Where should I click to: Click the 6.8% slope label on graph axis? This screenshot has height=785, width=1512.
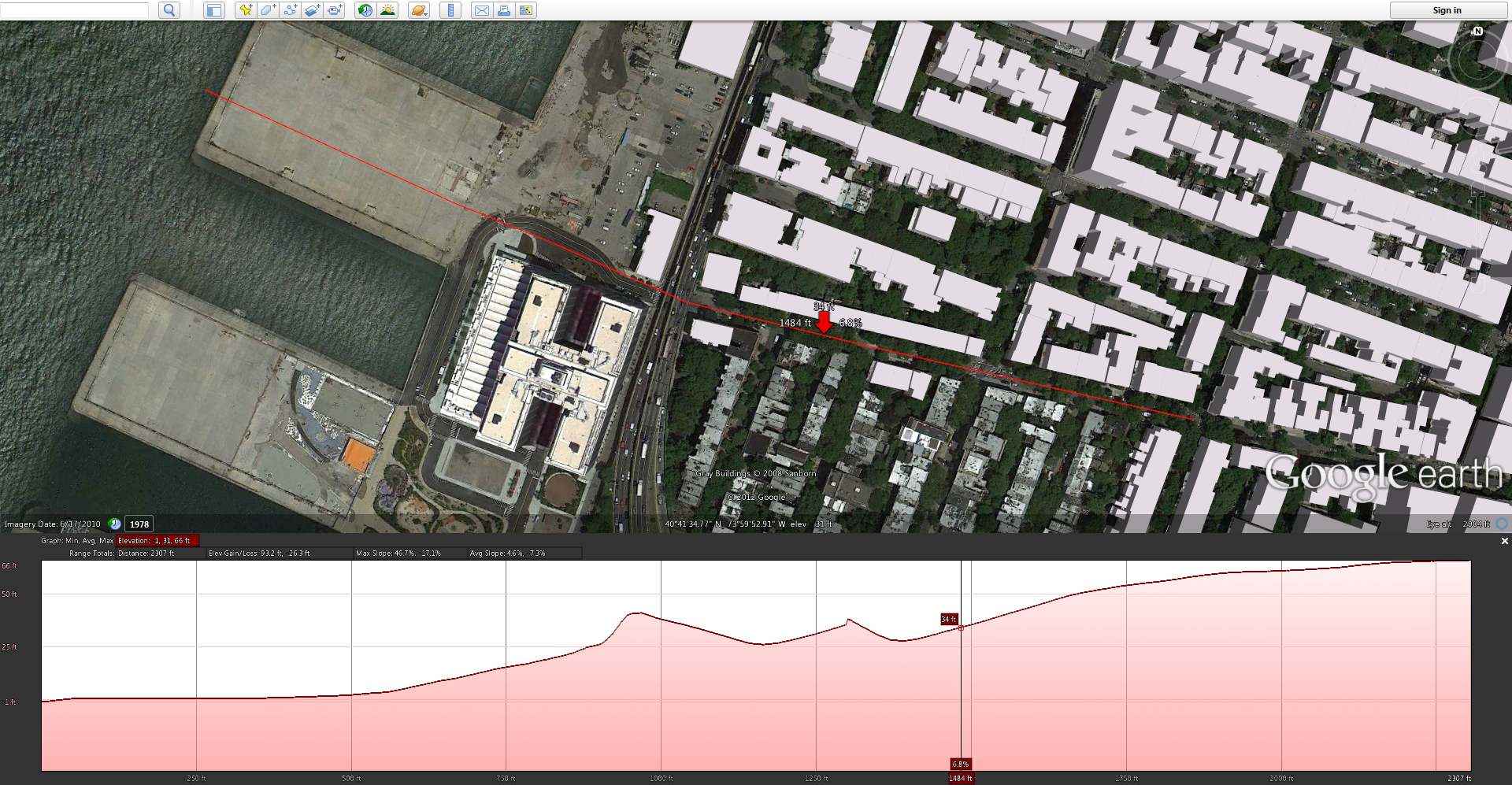coord(961,765)
